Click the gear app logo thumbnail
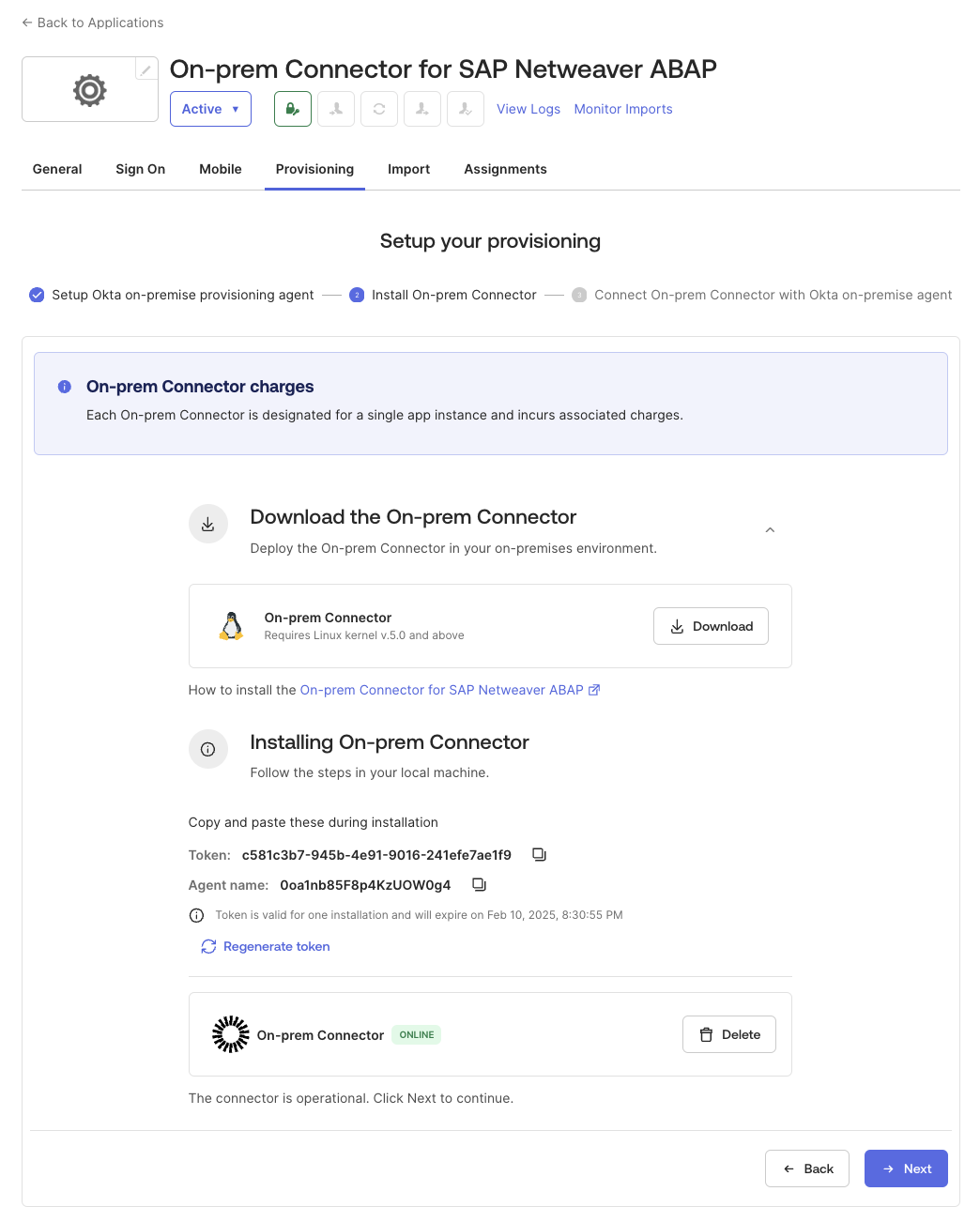 coord(90,90)
